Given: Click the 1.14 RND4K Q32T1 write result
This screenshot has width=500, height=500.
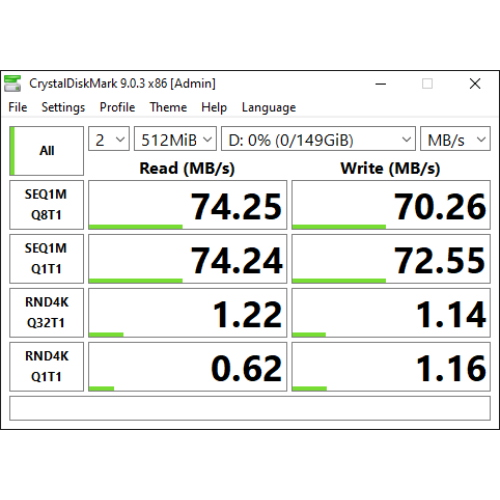Looking at the screenshot, I should tap(391, 313).
